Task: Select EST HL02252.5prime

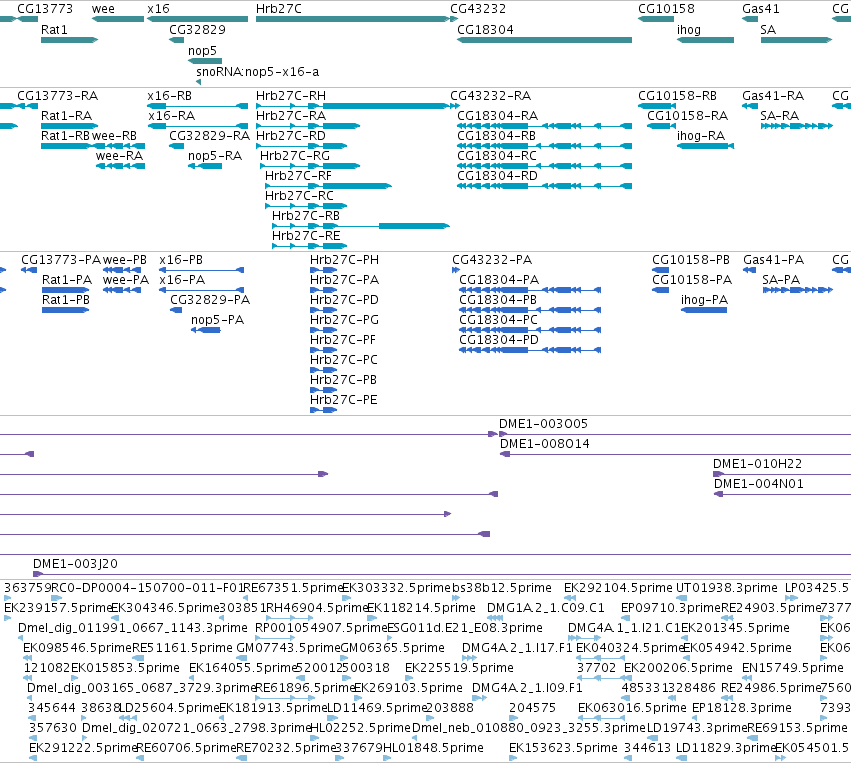Action: 360,728
